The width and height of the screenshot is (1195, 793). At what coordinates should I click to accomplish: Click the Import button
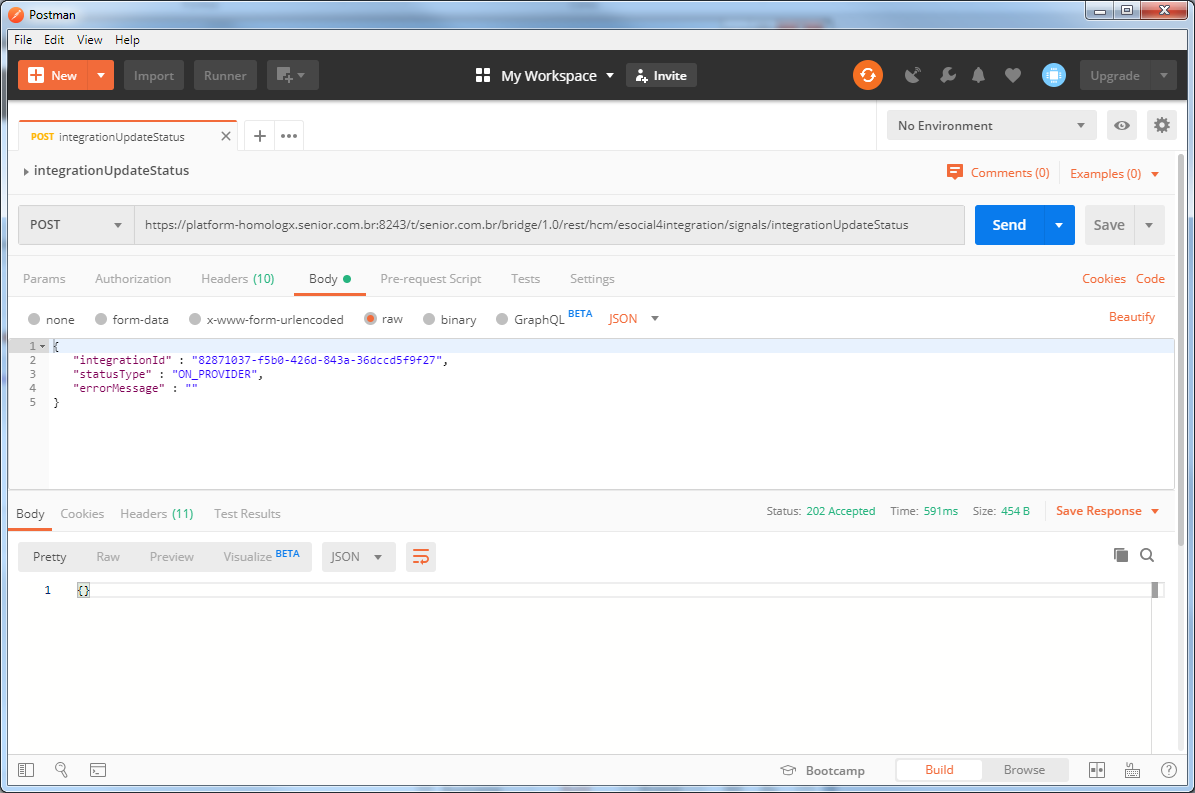click(x=154, y=75)
